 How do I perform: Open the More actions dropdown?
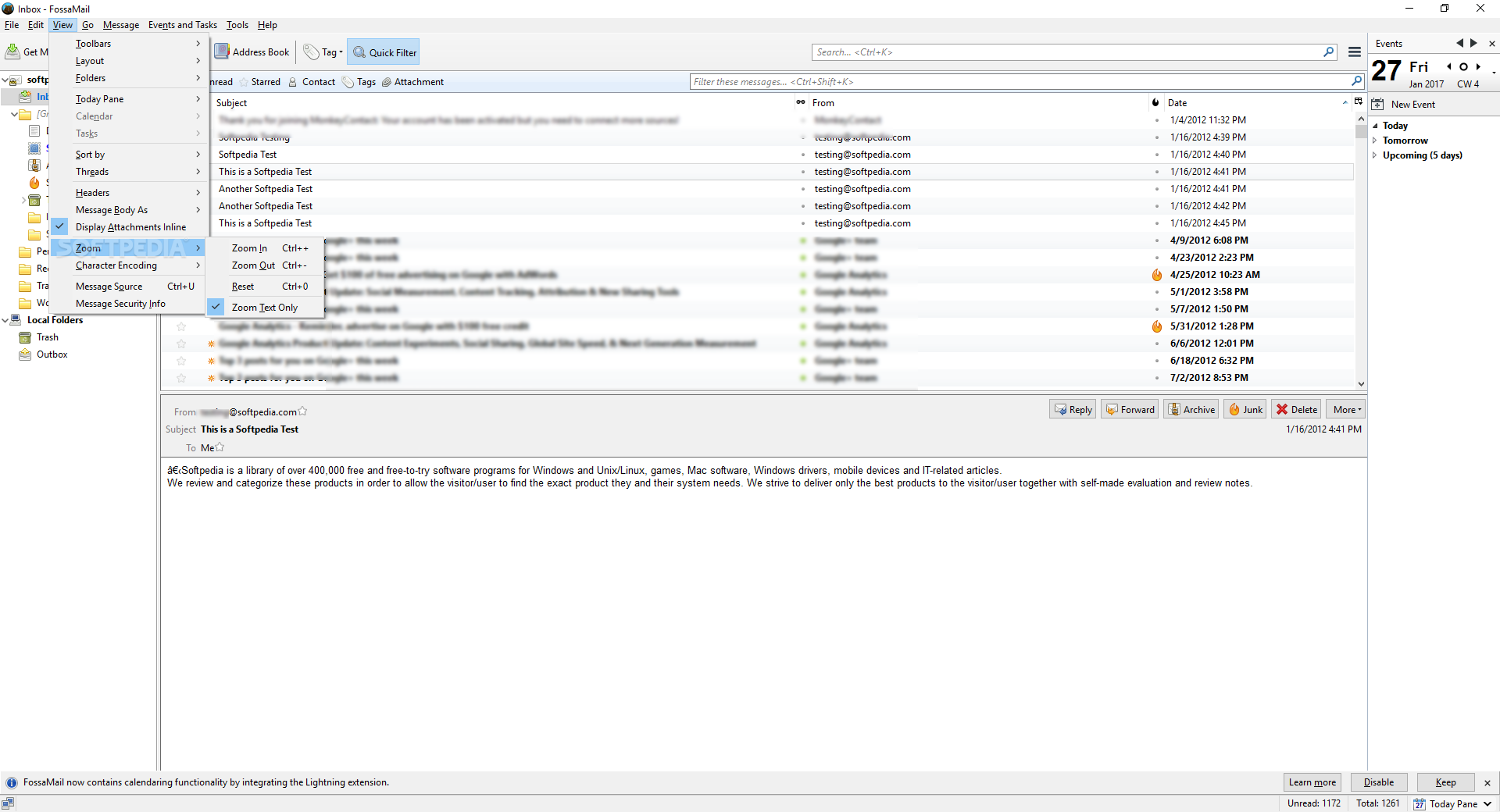pos(1346,409)
